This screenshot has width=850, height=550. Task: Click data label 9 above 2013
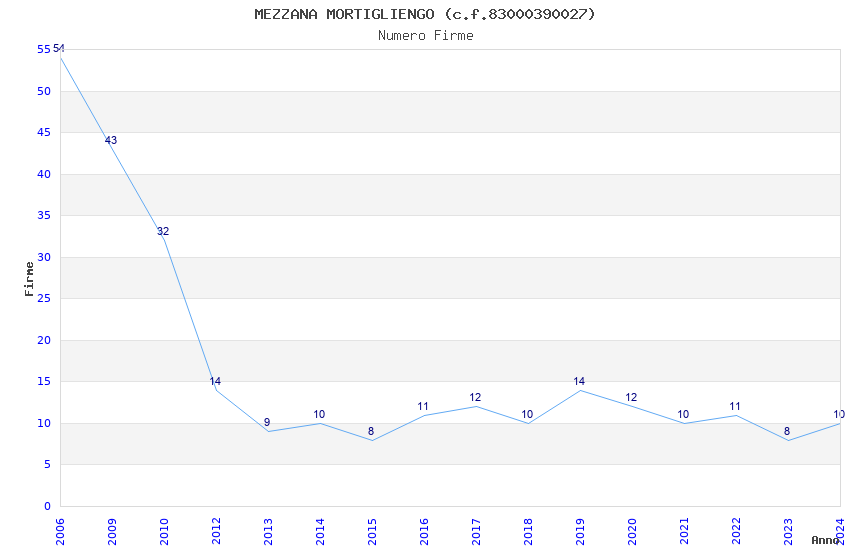tap(267, 422)
